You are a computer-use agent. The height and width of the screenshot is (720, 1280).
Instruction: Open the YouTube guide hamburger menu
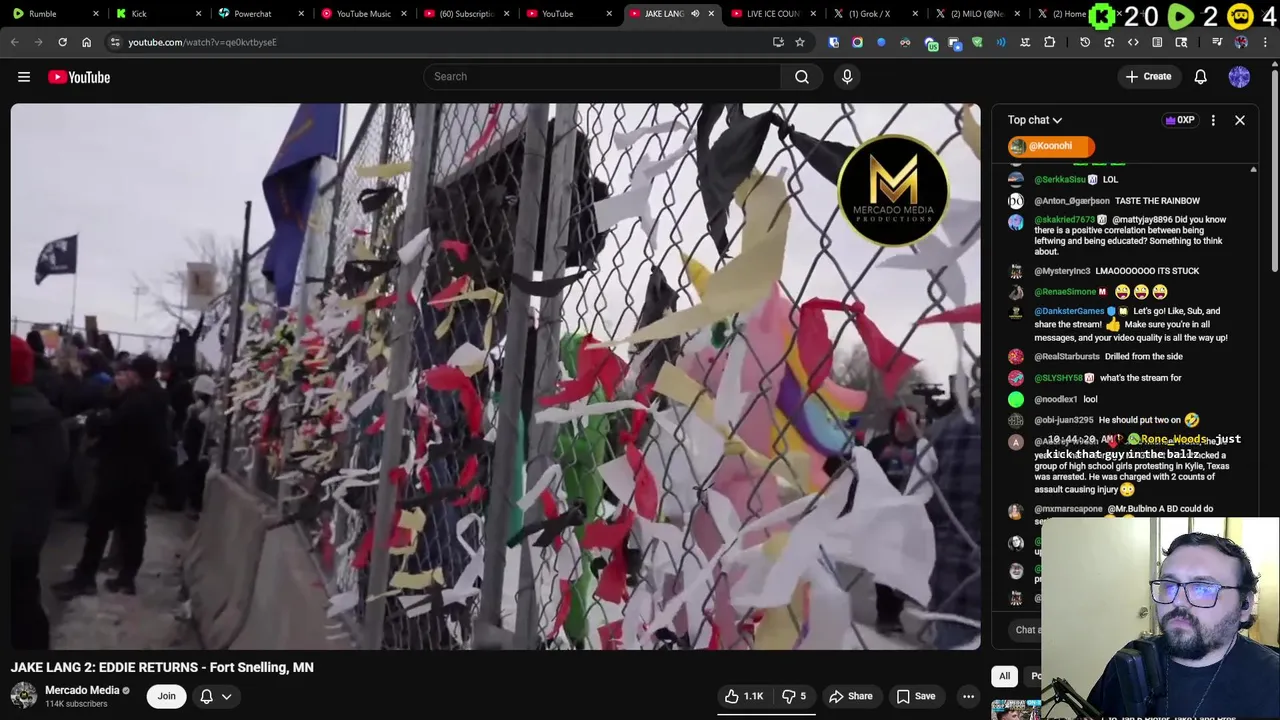click(x=24, y=77)
